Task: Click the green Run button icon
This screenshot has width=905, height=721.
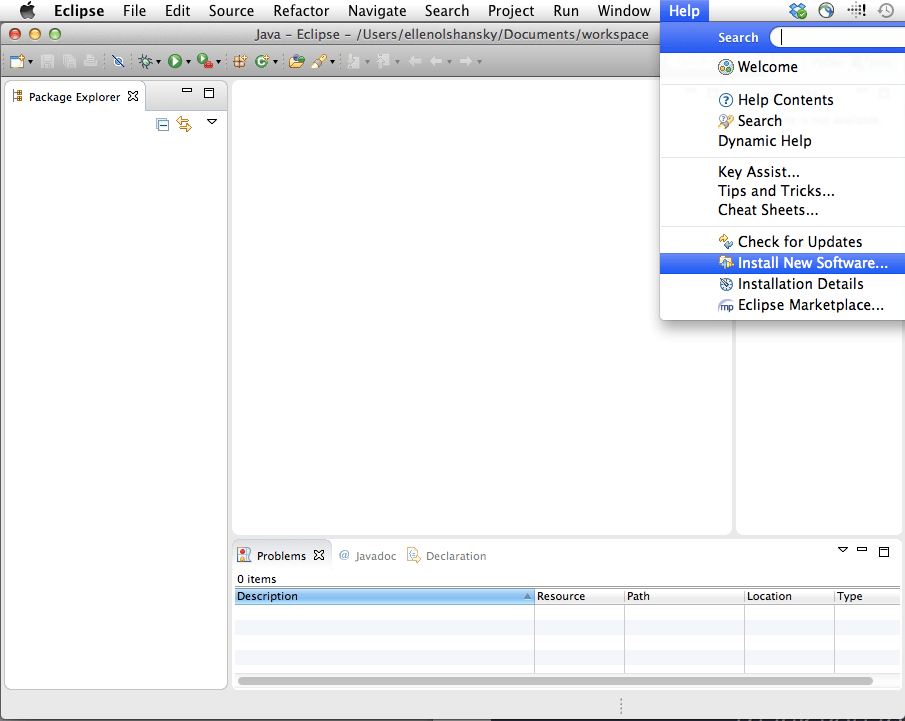Action: 175,61
